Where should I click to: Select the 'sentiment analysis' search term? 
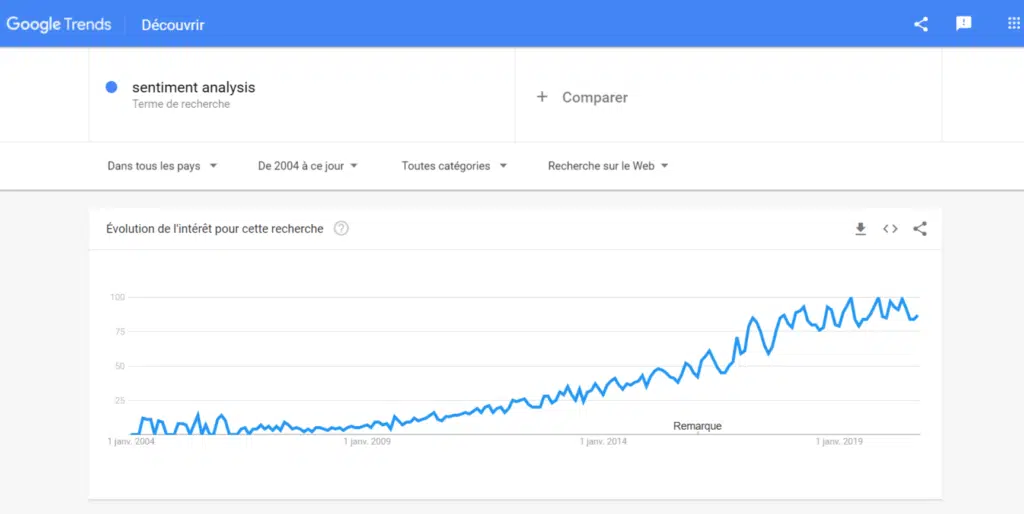pyautogui.click(x=193, y=88)
